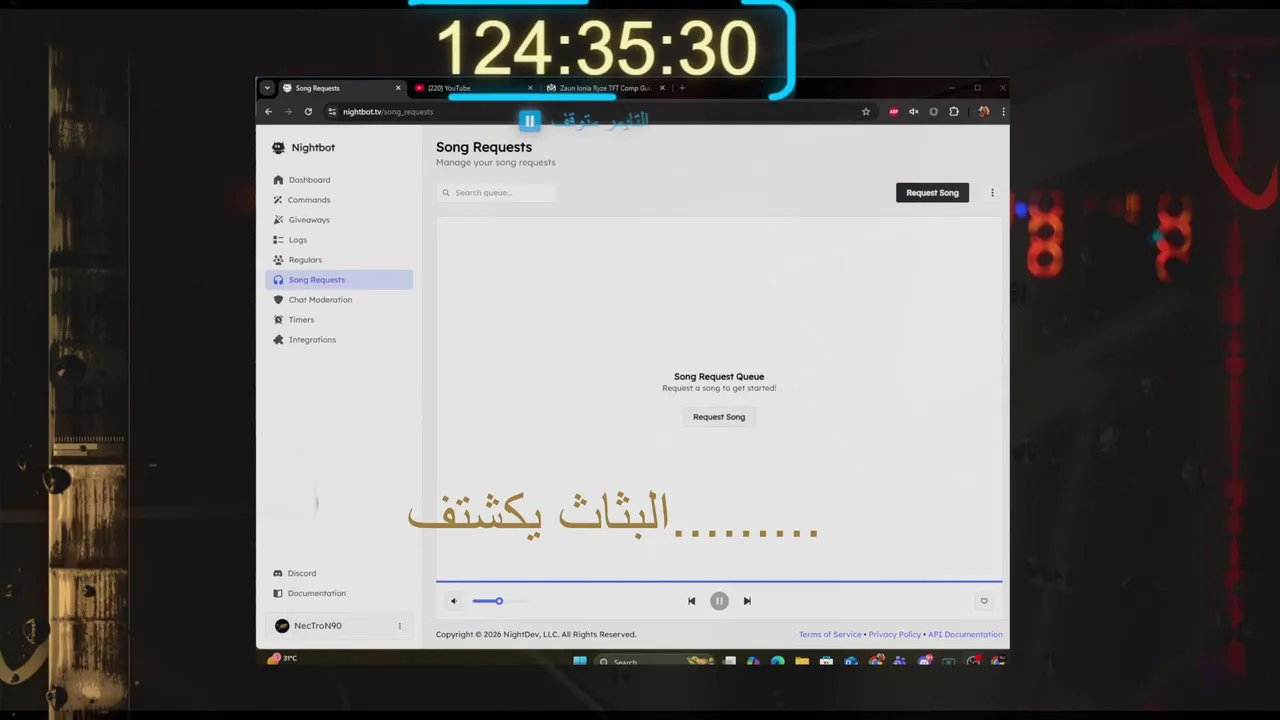The image size is (1280, 720).
Task: Reload the Nightbot page
Action: tap(308, 112)
